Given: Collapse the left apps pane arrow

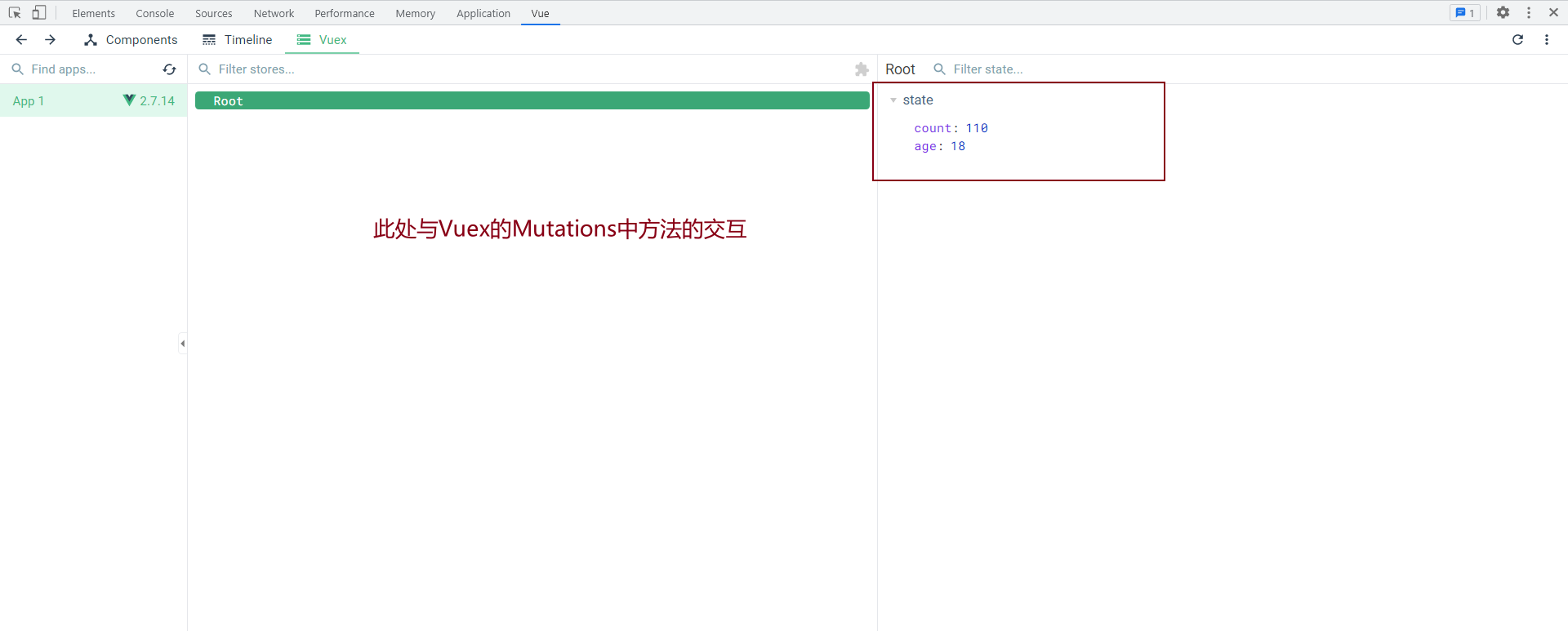Looking at the screenshot, I should click(x=183, y=344).
